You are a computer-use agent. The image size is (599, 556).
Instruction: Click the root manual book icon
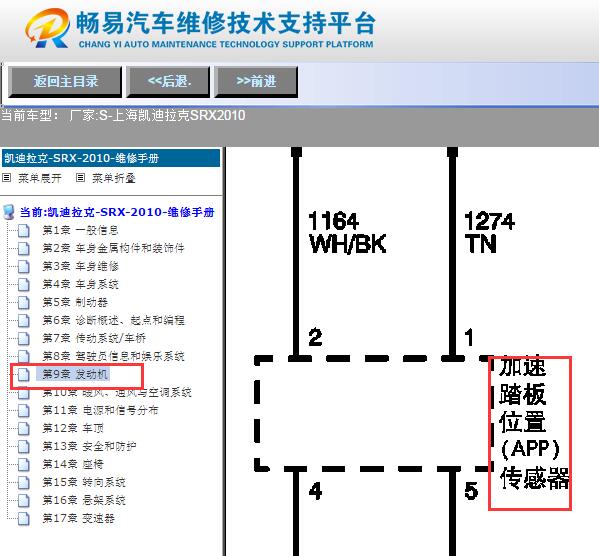click(8, 212)
